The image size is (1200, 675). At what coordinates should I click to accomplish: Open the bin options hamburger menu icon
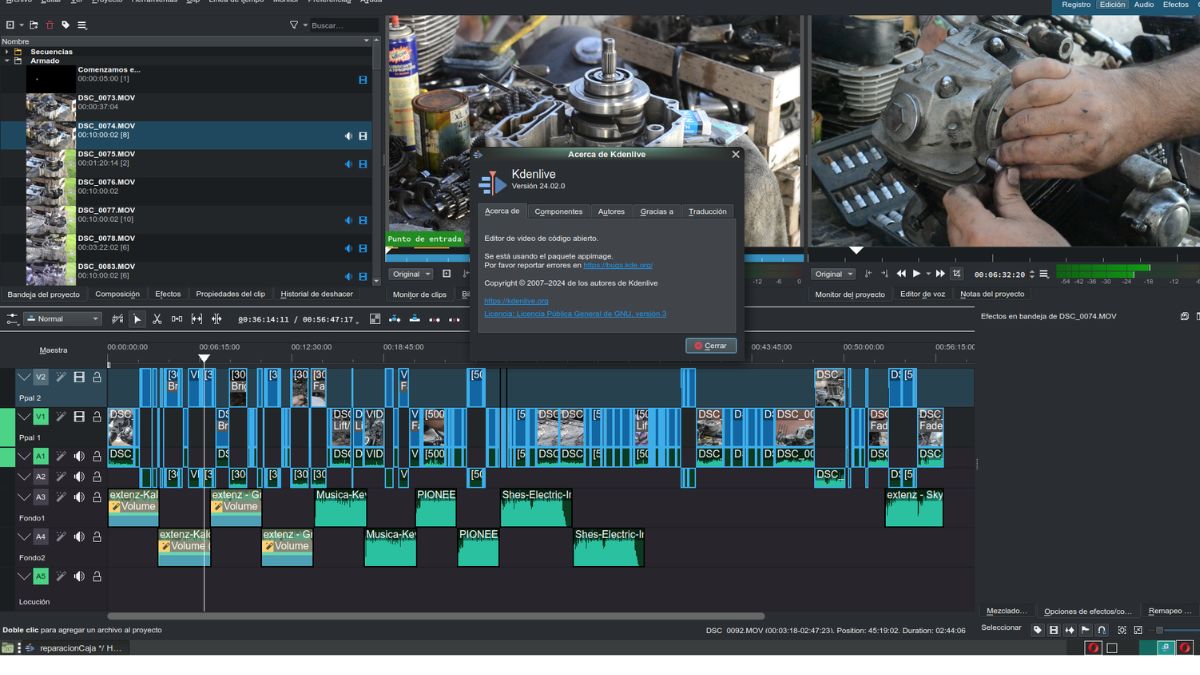click(82, 25)
